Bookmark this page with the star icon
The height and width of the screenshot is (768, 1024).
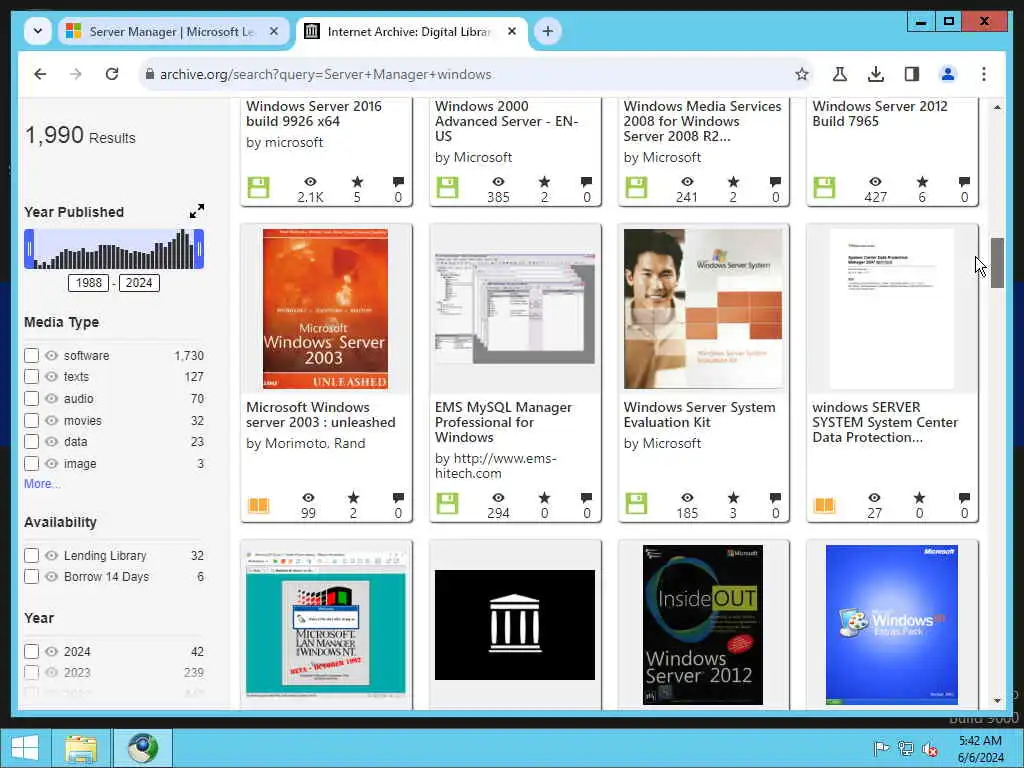click(802, 74)
